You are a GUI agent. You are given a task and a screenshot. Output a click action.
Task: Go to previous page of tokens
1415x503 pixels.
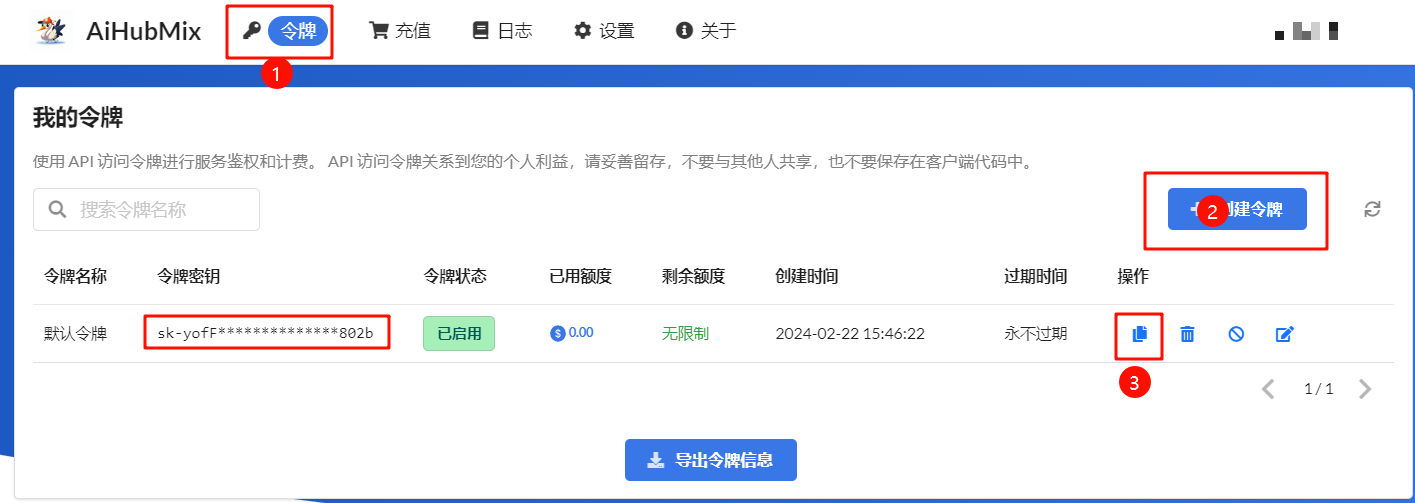tap(1268, 389)
